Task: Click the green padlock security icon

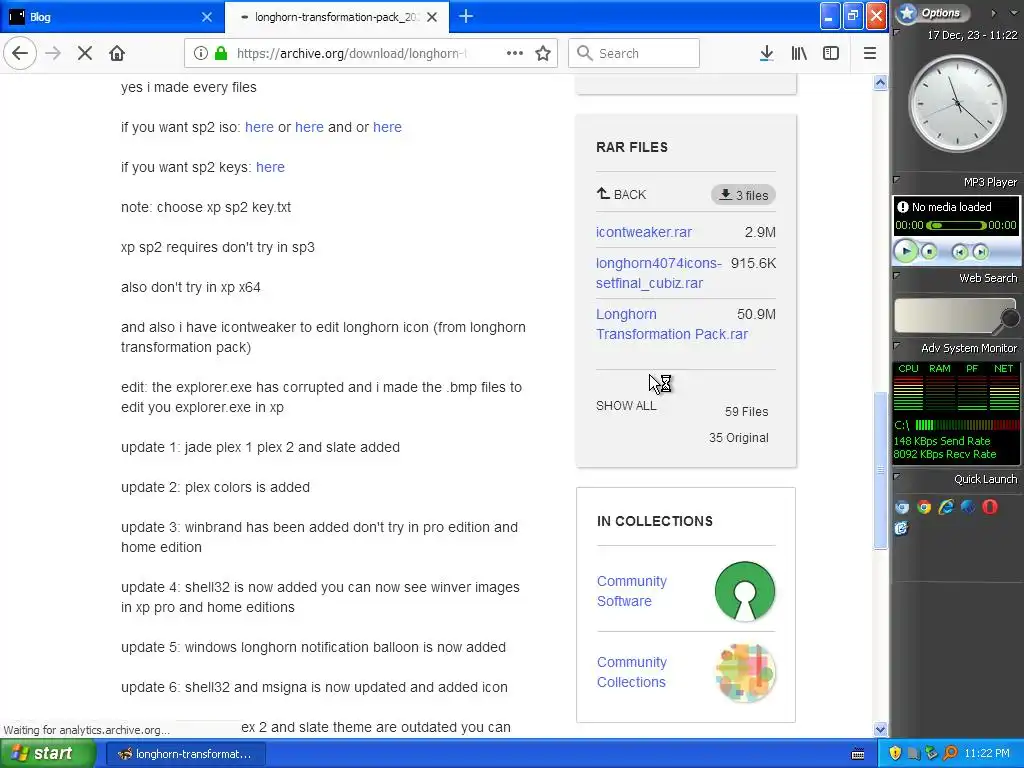Action: point(221,53)
